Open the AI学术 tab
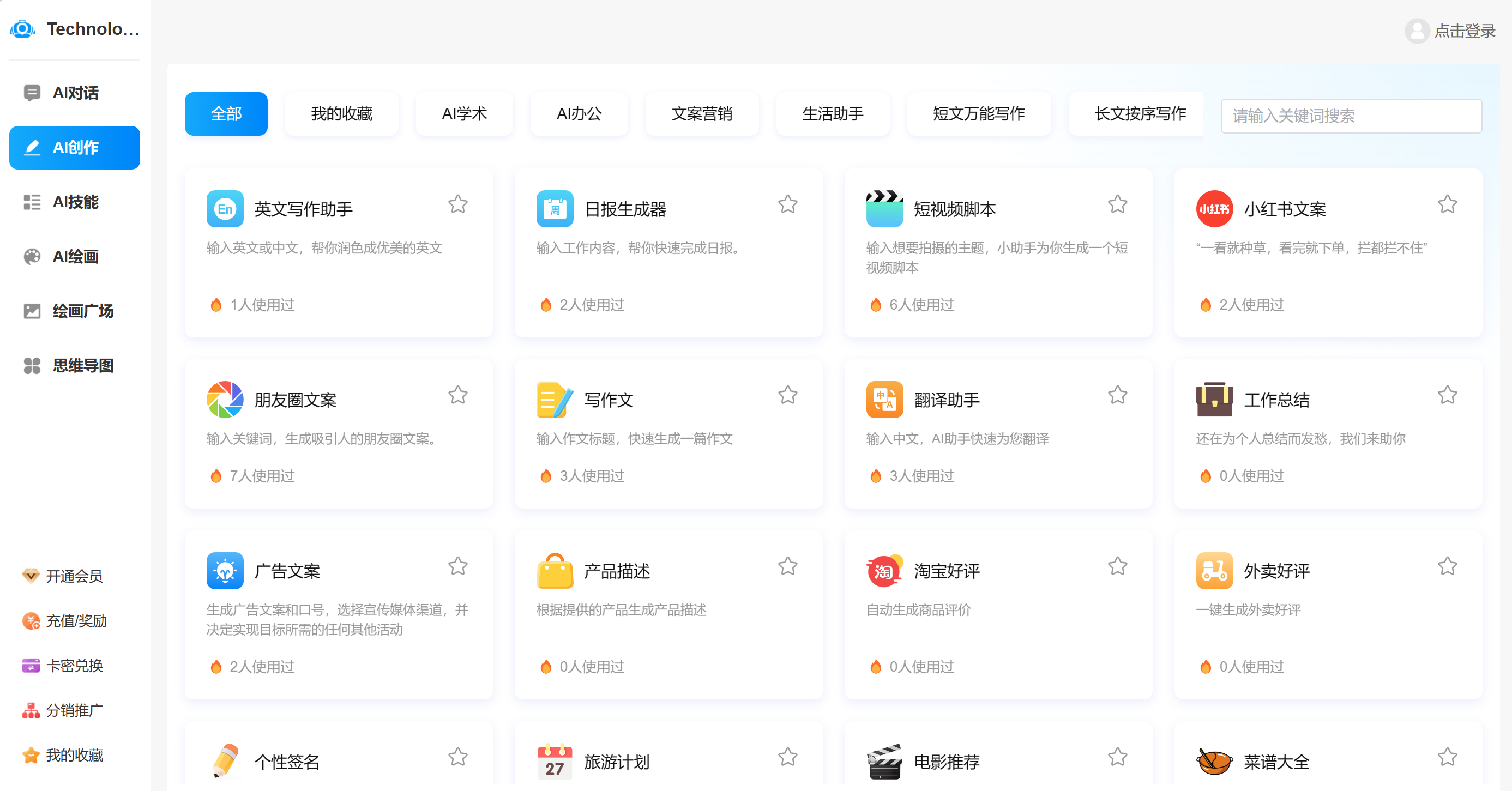Viewport: 1512px width, 791px height. [464, 114]
